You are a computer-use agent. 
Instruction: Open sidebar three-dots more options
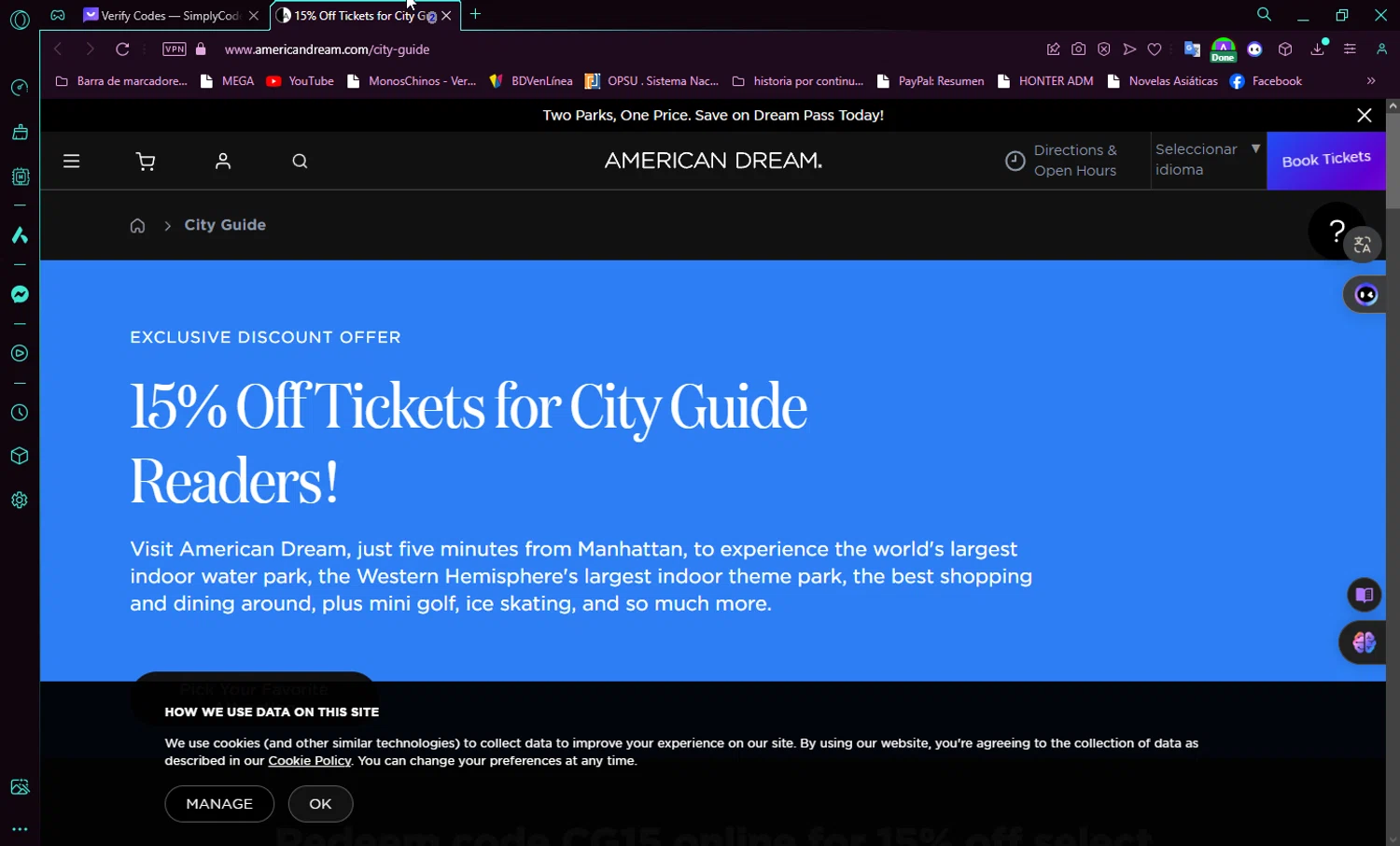tap(20, 829)
